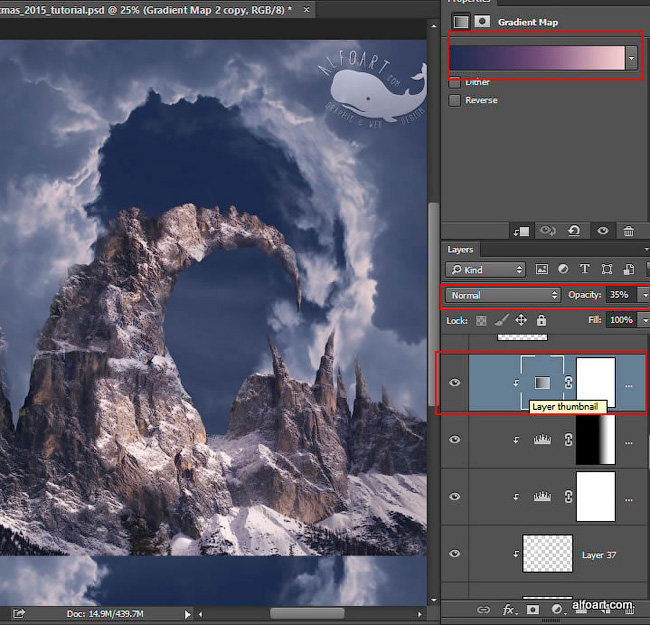Image resolution: width=650 pixels, height=625 pixels.
Task: Enable the Dither checkbox
Action: [x=455, y=82]
